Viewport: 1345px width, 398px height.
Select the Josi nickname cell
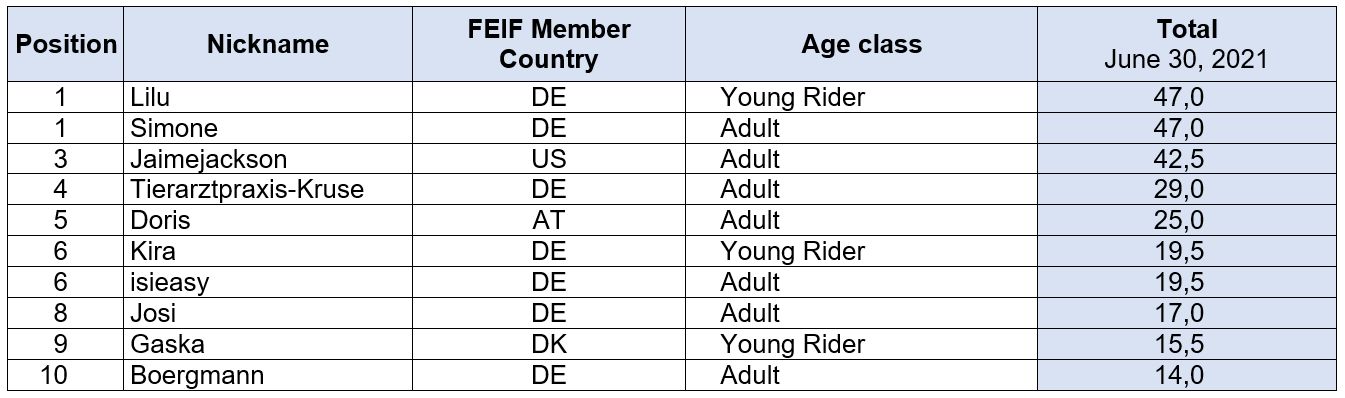pyautogui.click(x=268, y=313)
